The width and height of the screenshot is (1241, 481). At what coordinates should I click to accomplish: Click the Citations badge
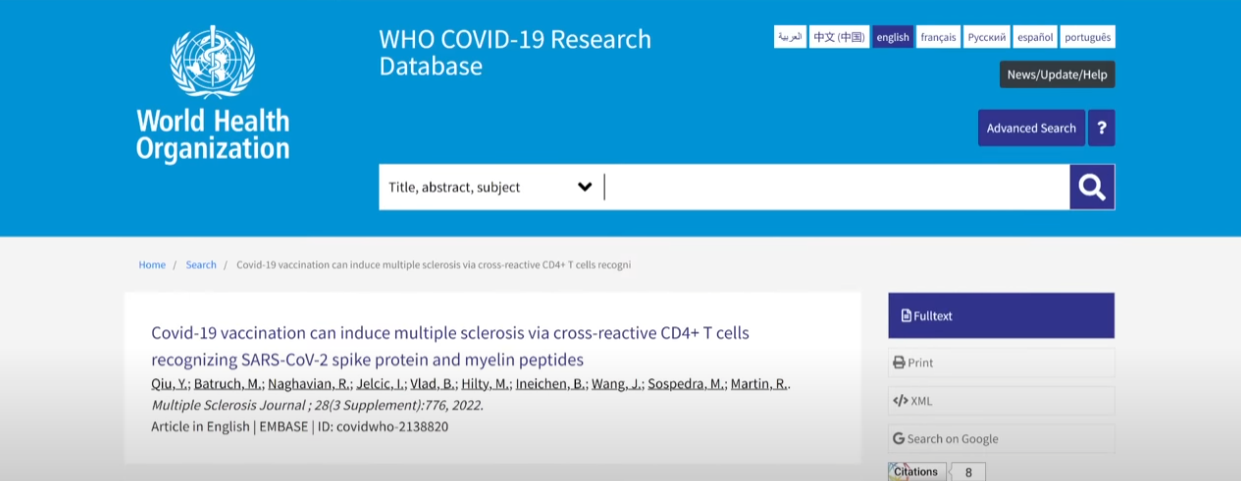point(917,472)
